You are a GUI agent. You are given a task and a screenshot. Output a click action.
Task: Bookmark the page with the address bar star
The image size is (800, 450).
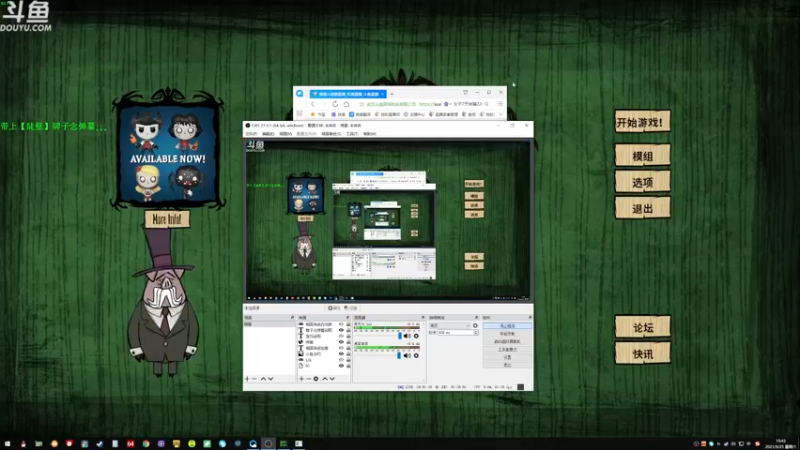coord(362,104)
